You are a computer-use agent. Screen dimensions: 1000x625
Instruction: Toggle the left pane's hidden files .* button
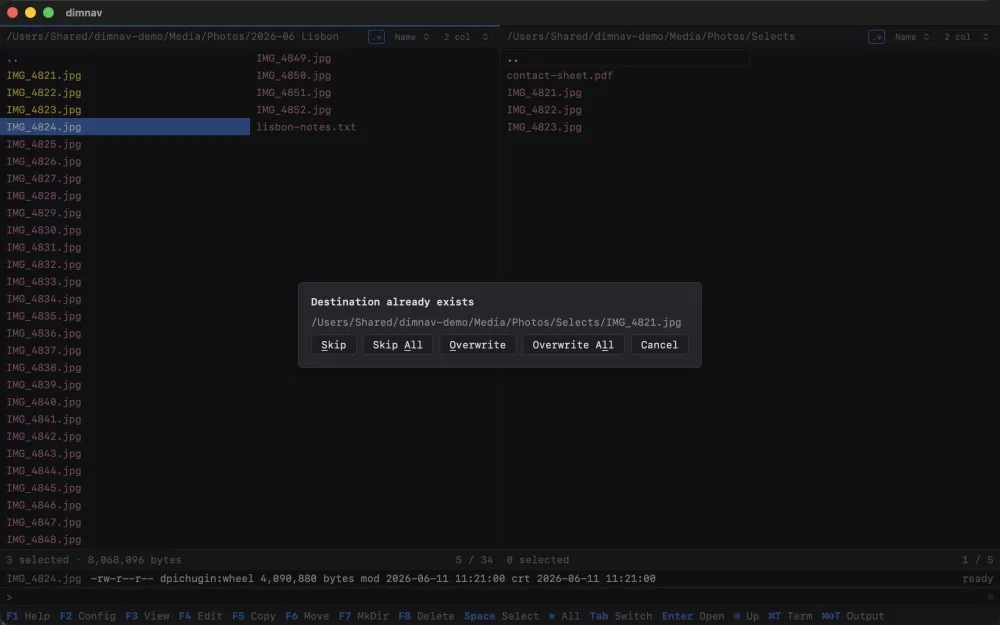coord(376,37)
